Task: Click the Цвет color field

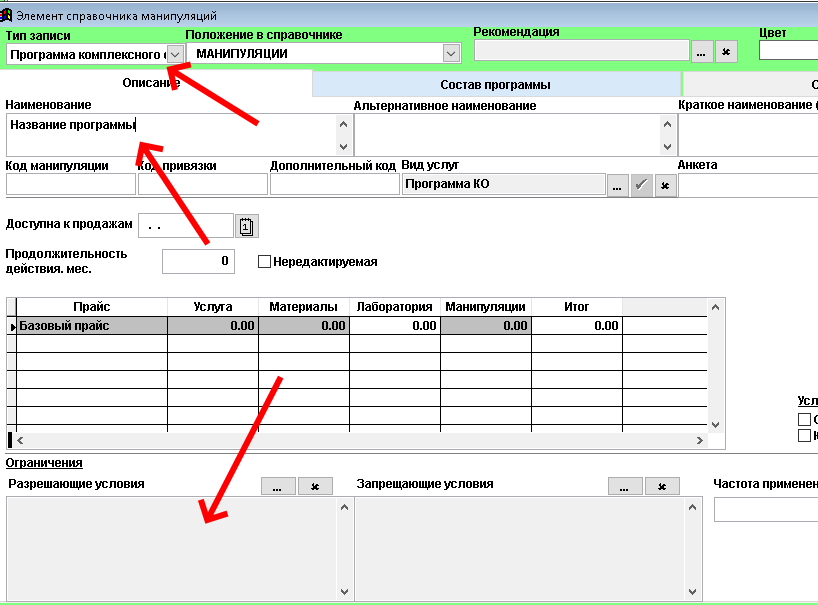Action: [788, 52]
